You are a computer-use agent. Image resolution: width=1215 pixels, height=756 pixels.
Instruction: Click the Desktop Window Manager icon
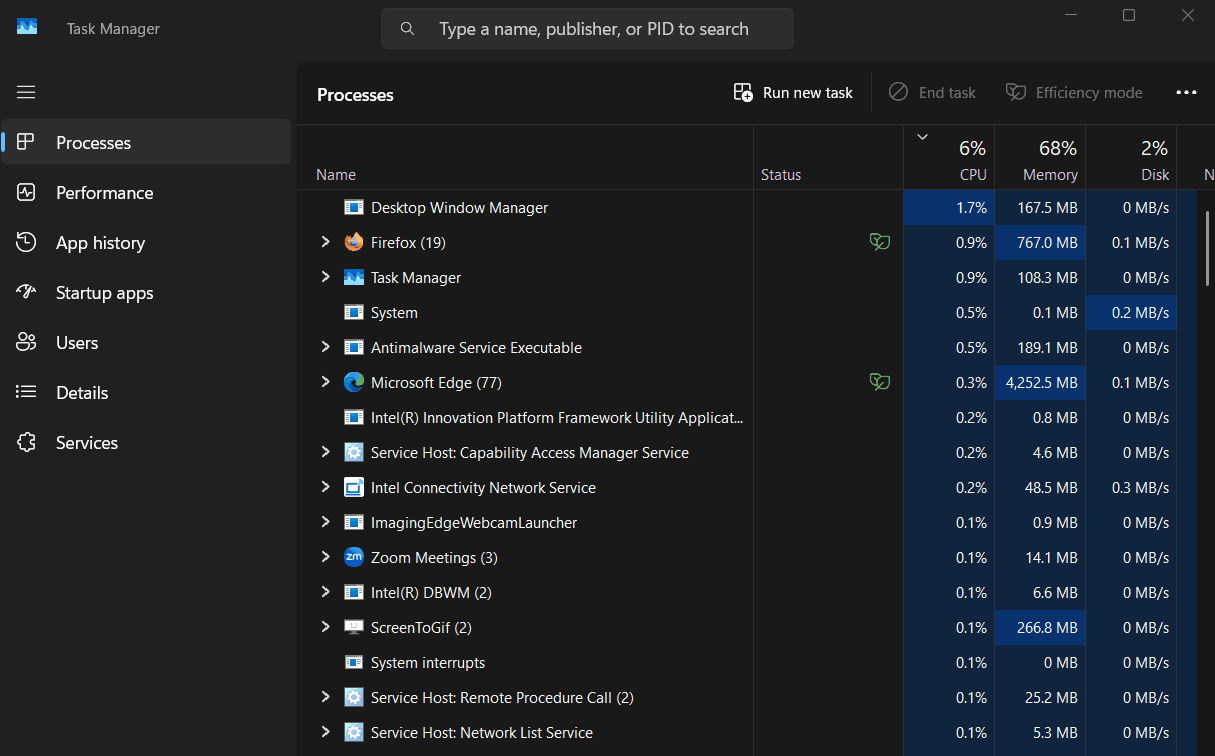354,207
